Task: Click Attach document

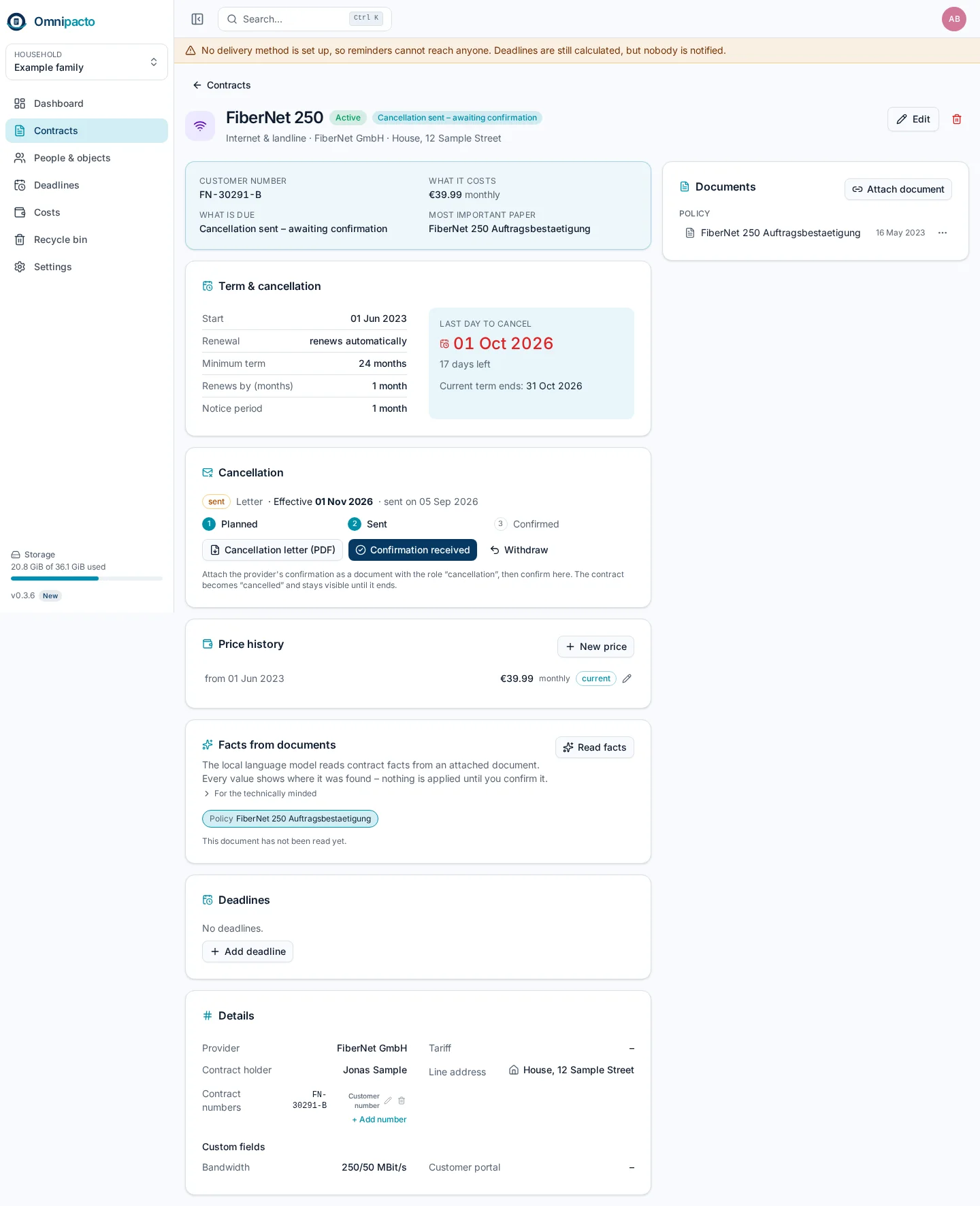Action: point(898,189)
